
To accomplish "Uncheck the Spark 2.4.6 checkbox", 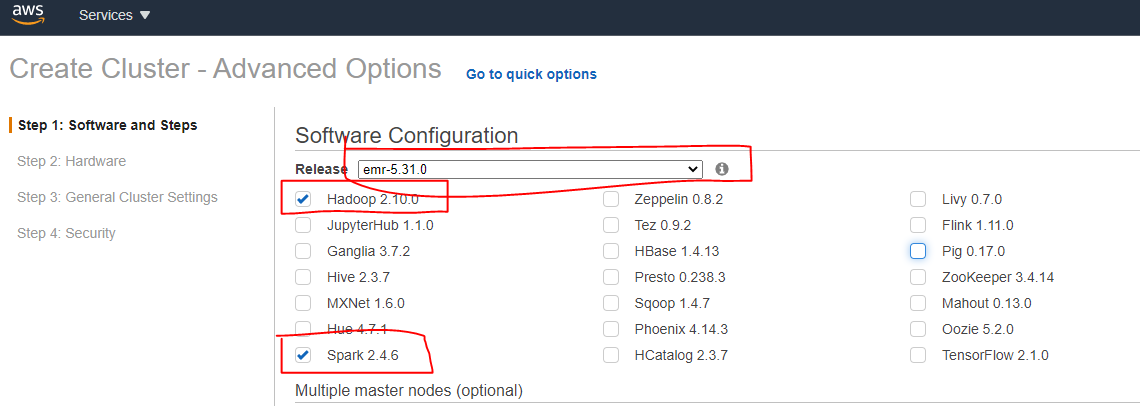I will pyautogui.click(x=303, y=355).
